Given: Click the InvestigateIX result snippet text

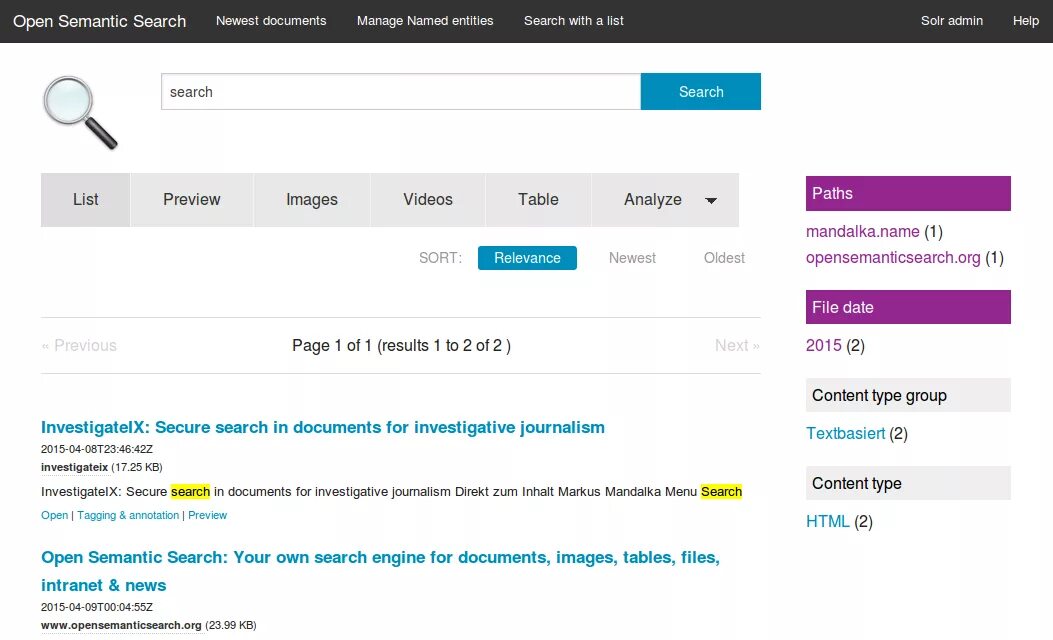Looking at the screenshot, I should pos(392,492).
